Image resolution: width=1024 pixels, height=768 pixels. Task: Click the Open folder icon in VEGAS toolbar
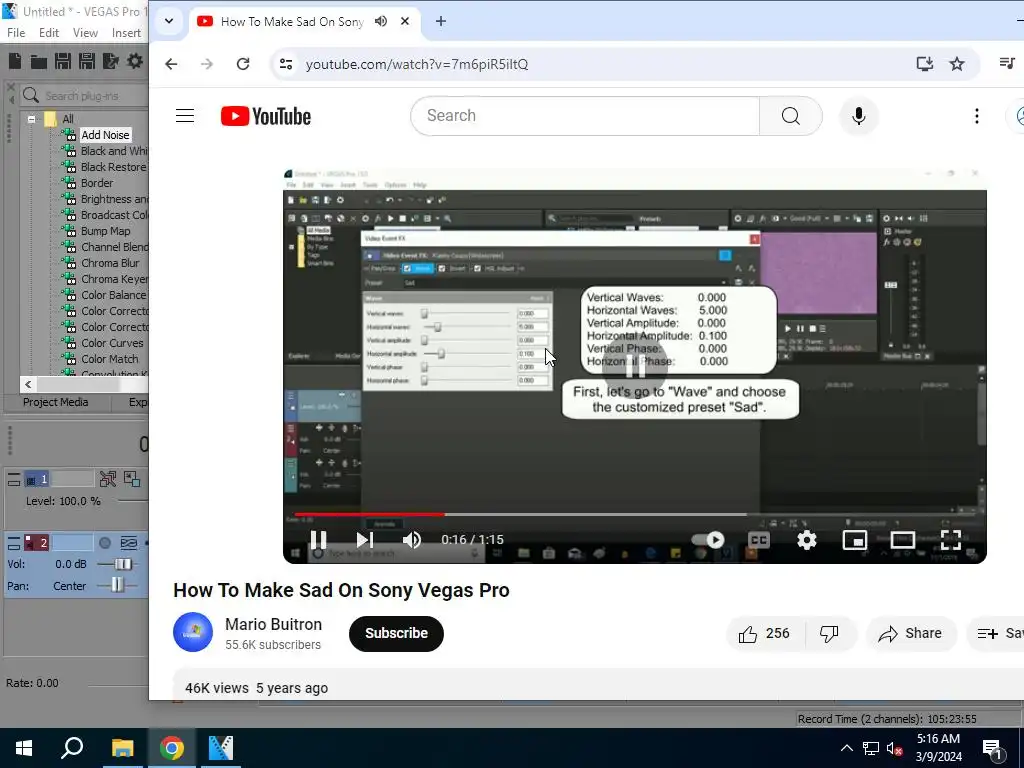point(39,62)
